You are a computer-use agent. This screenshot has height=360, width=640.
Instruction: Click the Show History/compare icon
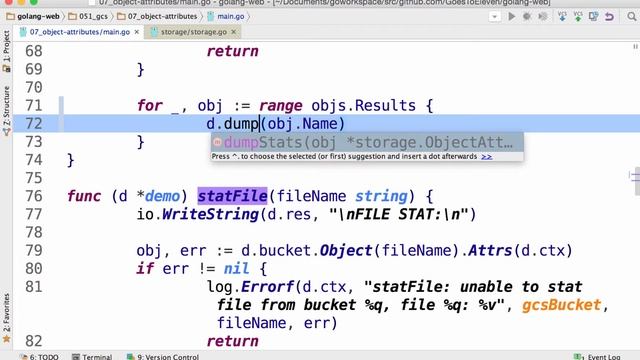click(x=593, y=16)
